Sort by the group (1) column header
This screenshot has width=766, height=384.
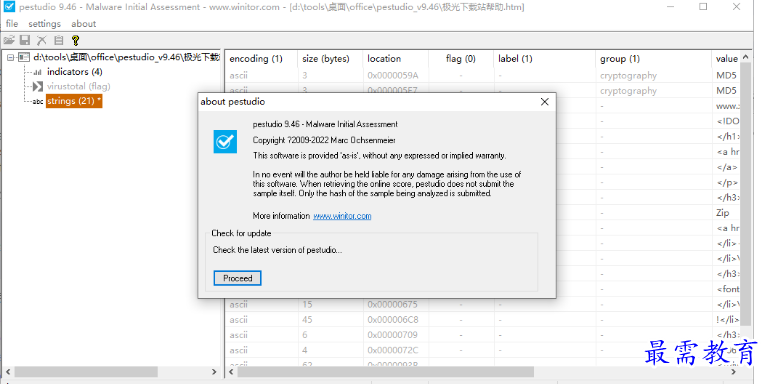coord(653,59)
